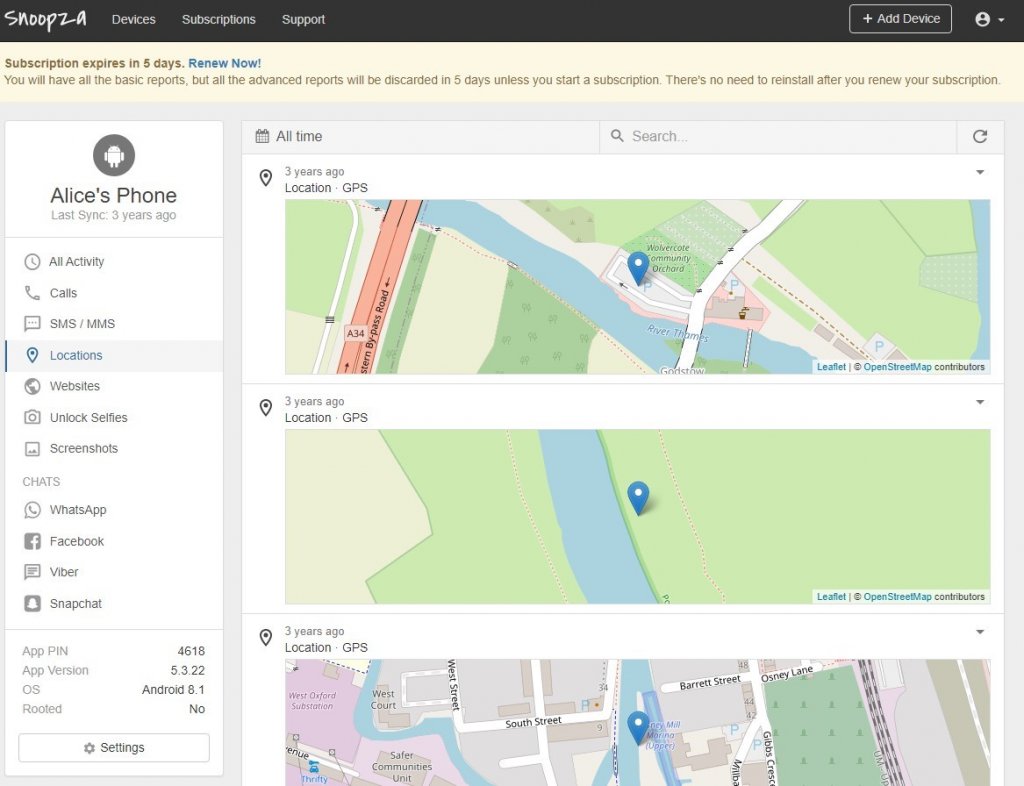Open WhatsApp chats
Viewport: 1024px width, 786px height.
point(114,510)
